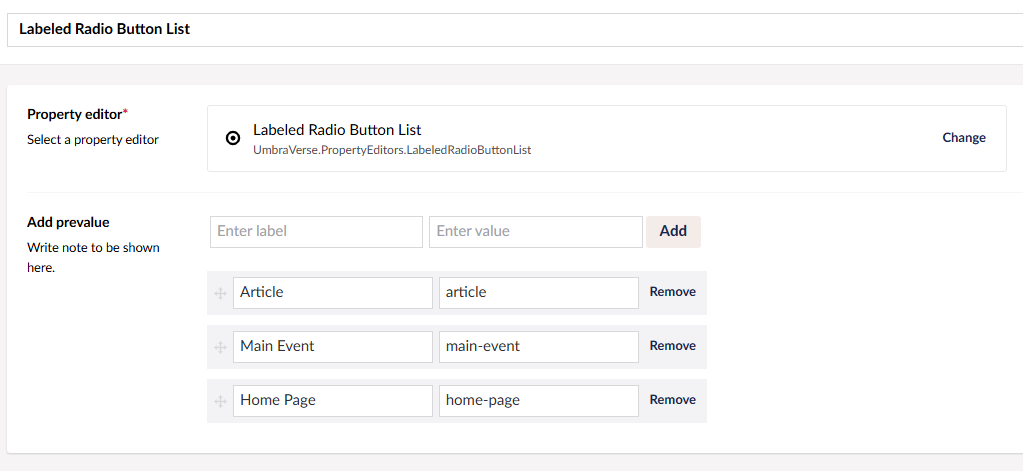Click the UmbraVerse.PropertyEditors alias text
The image size is (1023, 471).
[x=392, y=150]
